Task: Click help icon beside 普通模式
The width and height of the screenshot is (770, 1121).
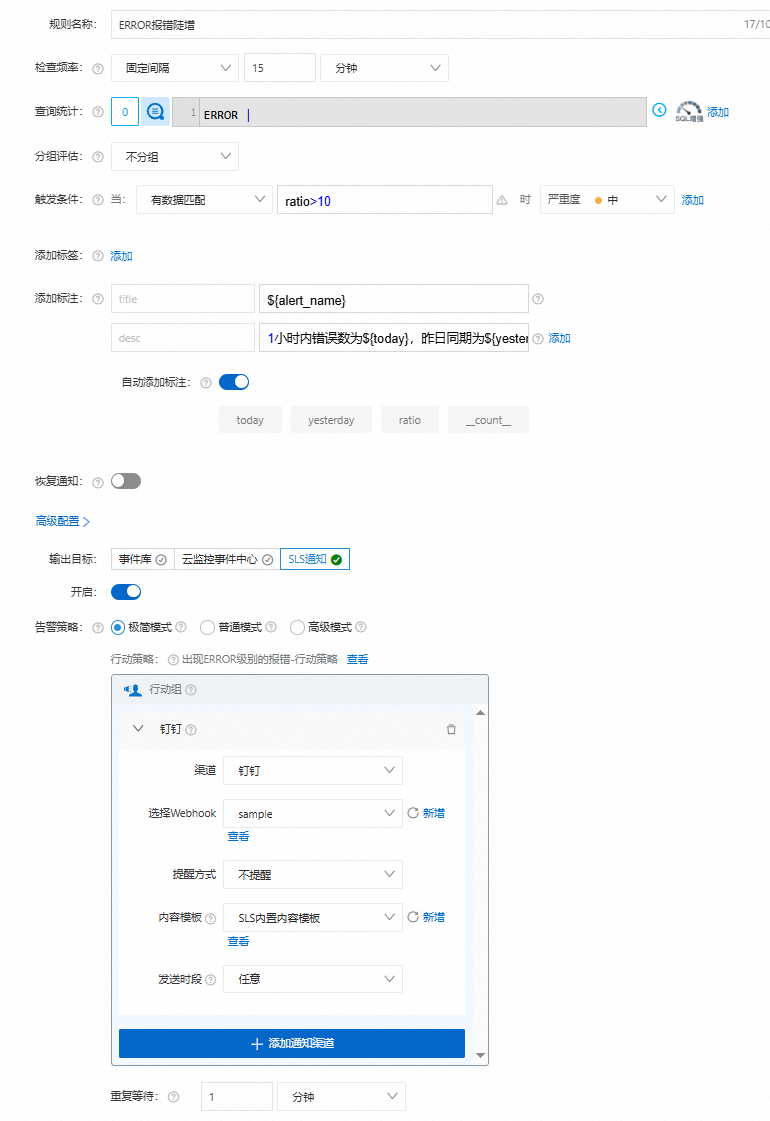Action: point(270,627)
